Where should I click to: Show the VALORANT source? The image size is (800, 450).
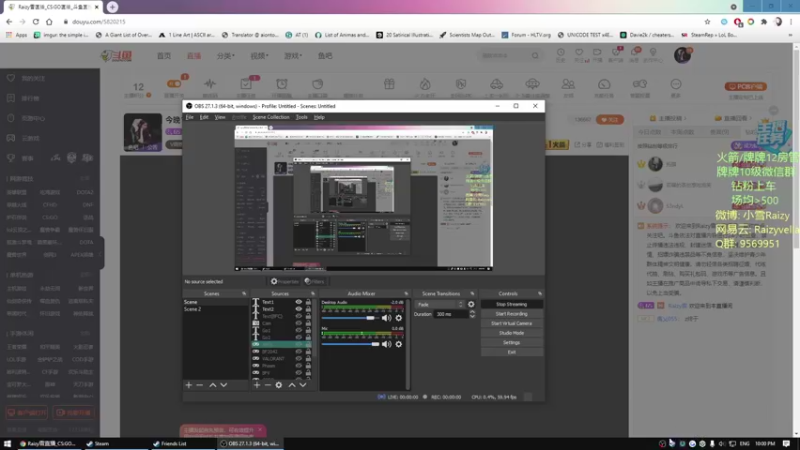pyautogui.click(x=298, y=359)
